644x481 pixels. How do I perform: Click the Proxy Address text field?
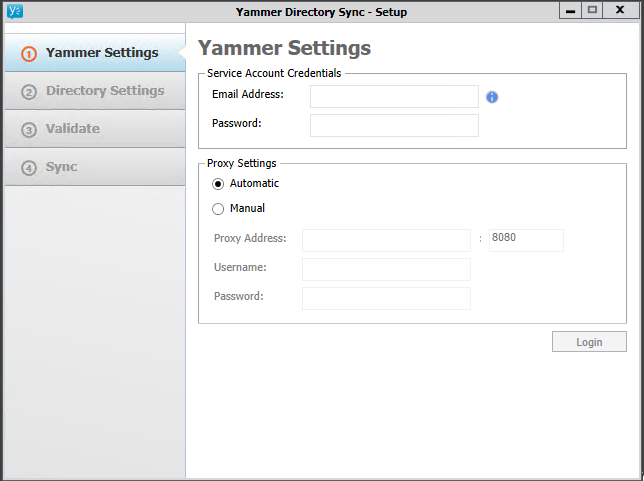[386, 240]
